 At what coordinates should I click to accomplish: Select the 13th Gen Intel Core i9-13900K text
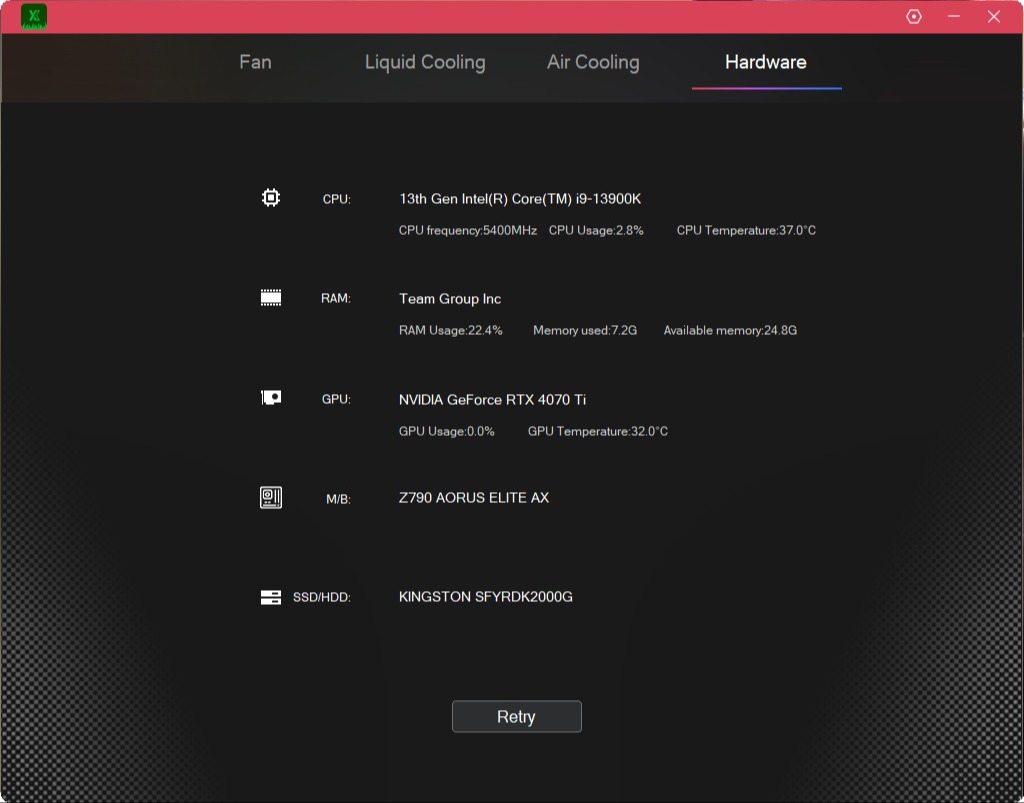(x=520, y=198)
